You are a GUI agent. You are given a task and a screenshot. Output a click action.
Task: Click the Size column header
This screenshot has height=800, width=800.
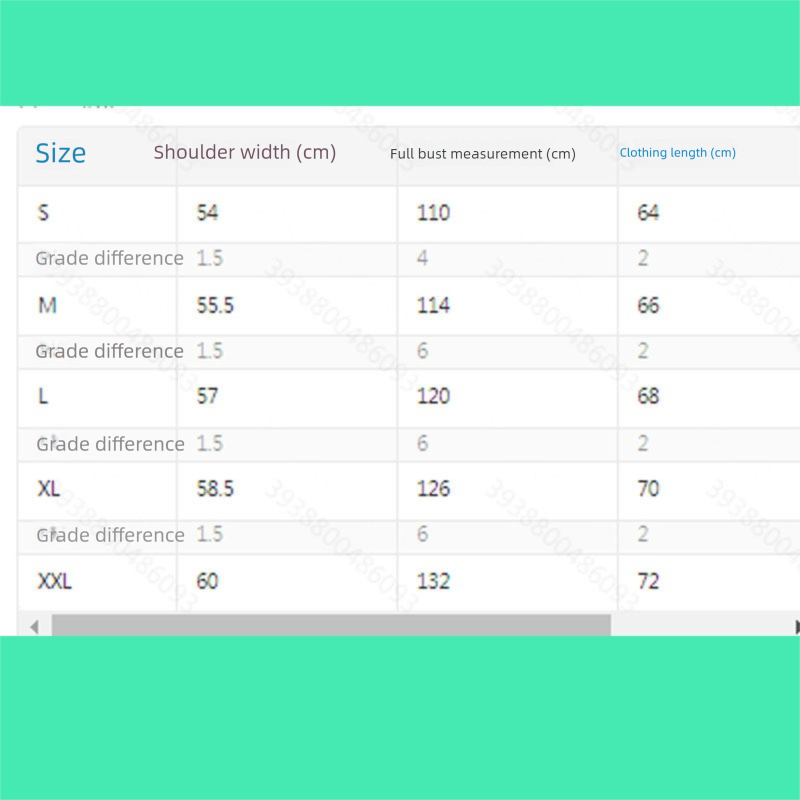coord(60,153)
